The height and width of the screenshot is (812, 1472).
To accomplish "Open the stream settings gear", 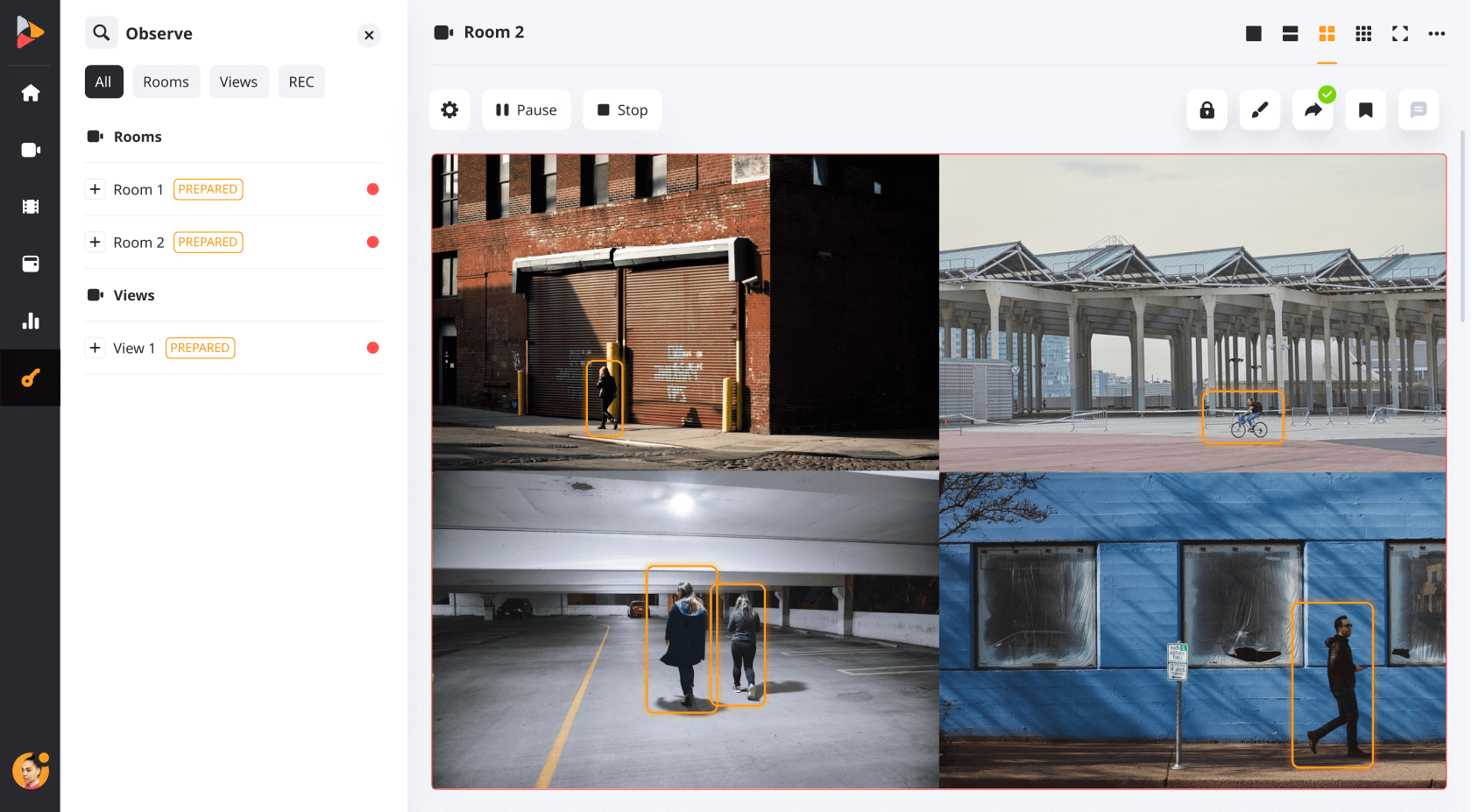I will point(449,109).
